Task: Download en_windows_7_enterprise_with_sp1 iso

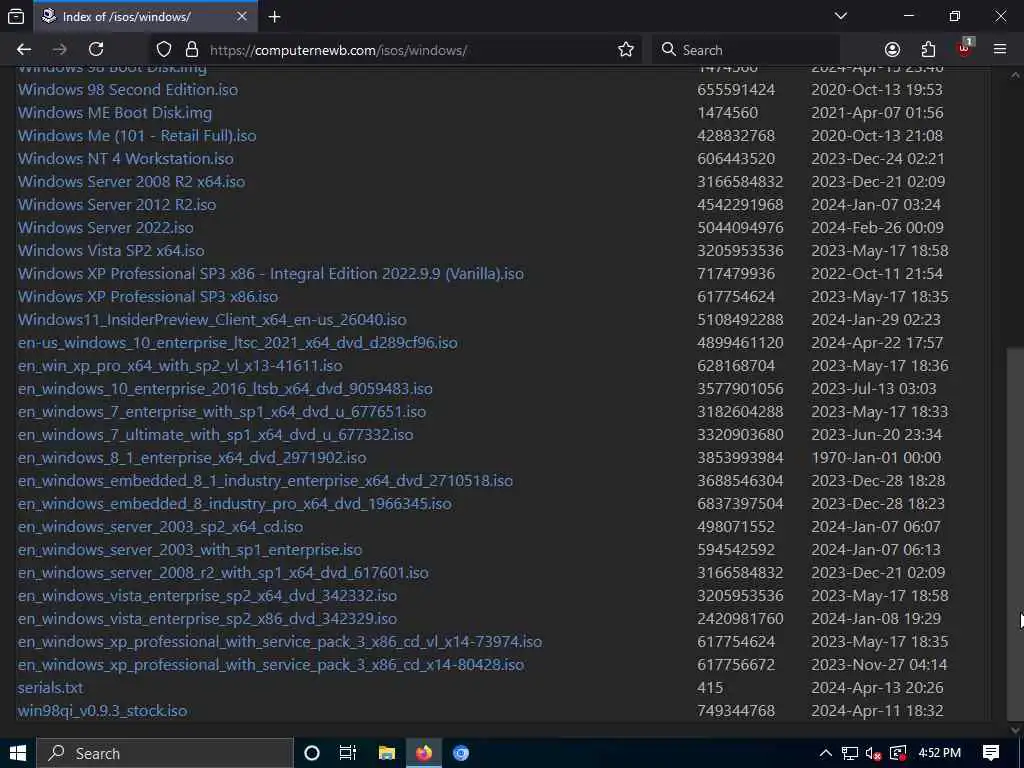Action: click(x=222, y=412)
